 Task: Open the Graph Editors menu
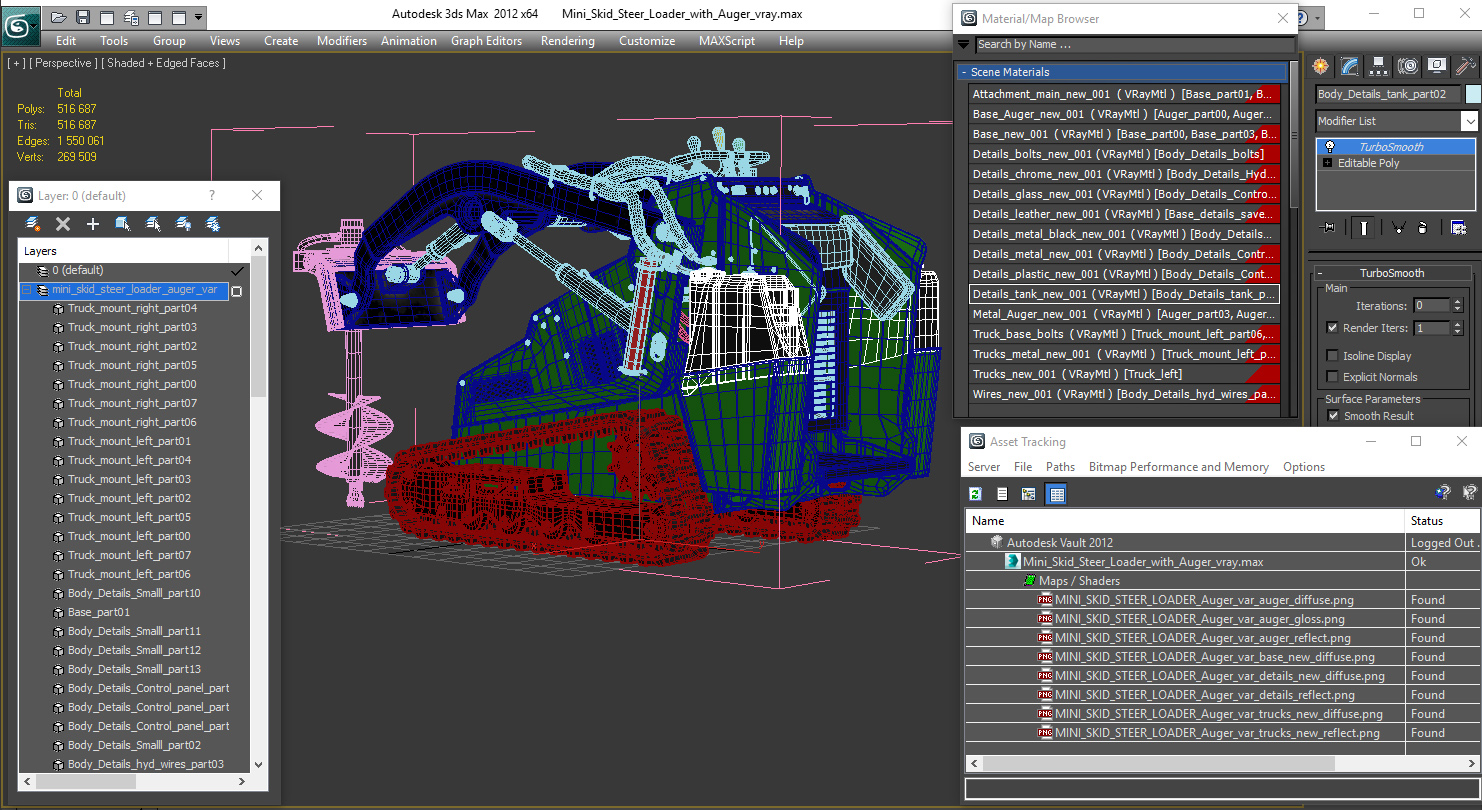pos(486,41)
